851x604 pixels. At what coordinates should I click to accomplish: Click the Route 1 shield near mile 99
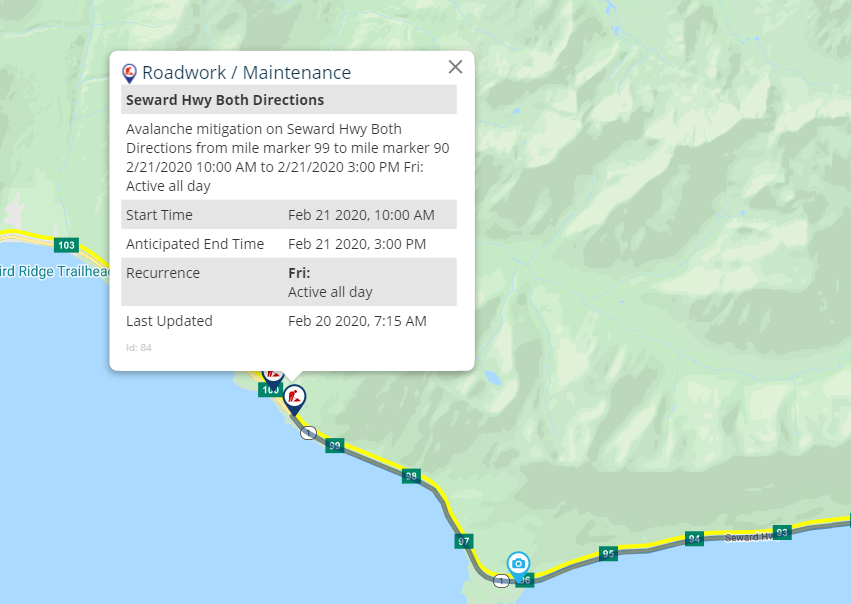[x=308, y=433]
